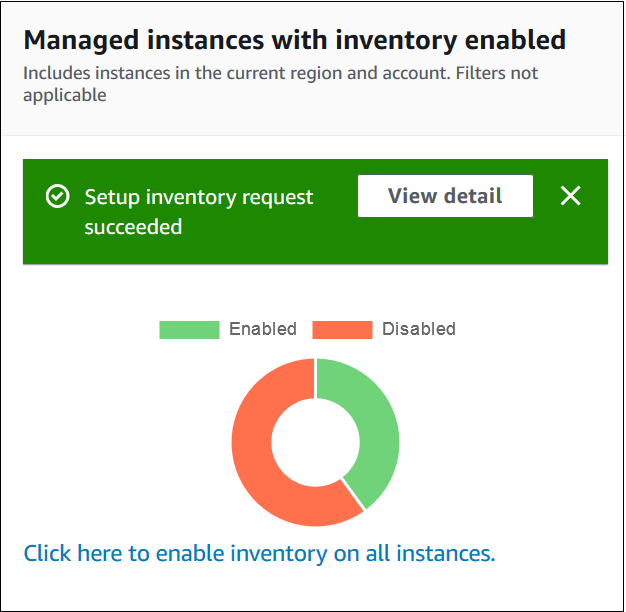This screenshot has width=626, height=612.
Task: Click the success checkmark icon in banner
Action: click(x=58, y=197)
